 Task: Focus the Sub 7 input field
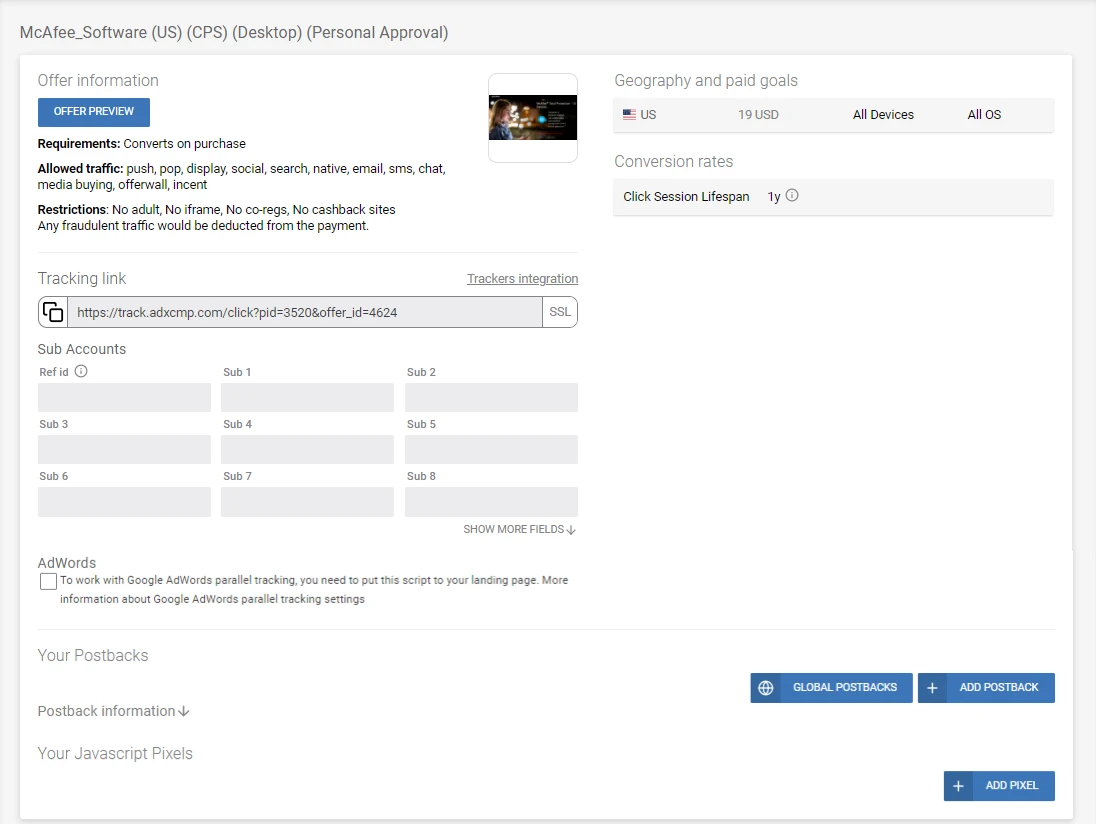[x=308, y=502]
